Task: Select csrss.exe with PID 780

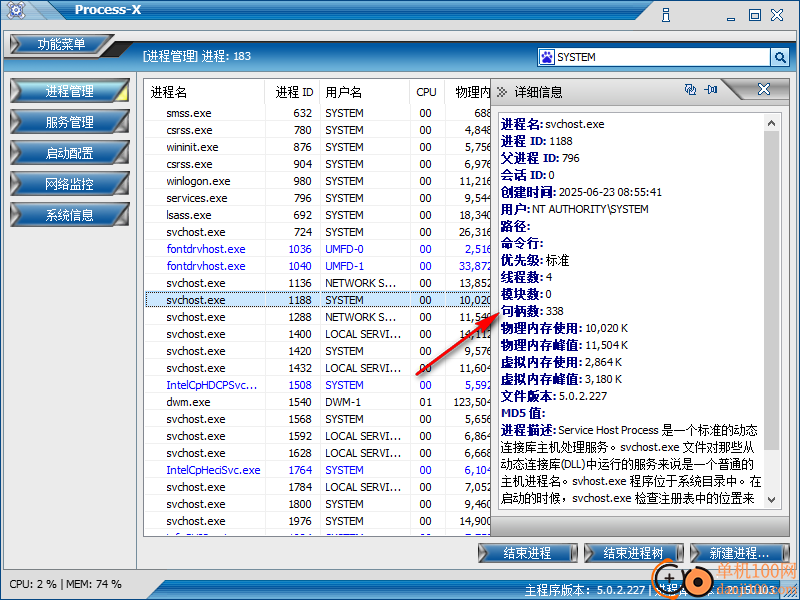Action: pyautogui.click(x=317, y=130)
